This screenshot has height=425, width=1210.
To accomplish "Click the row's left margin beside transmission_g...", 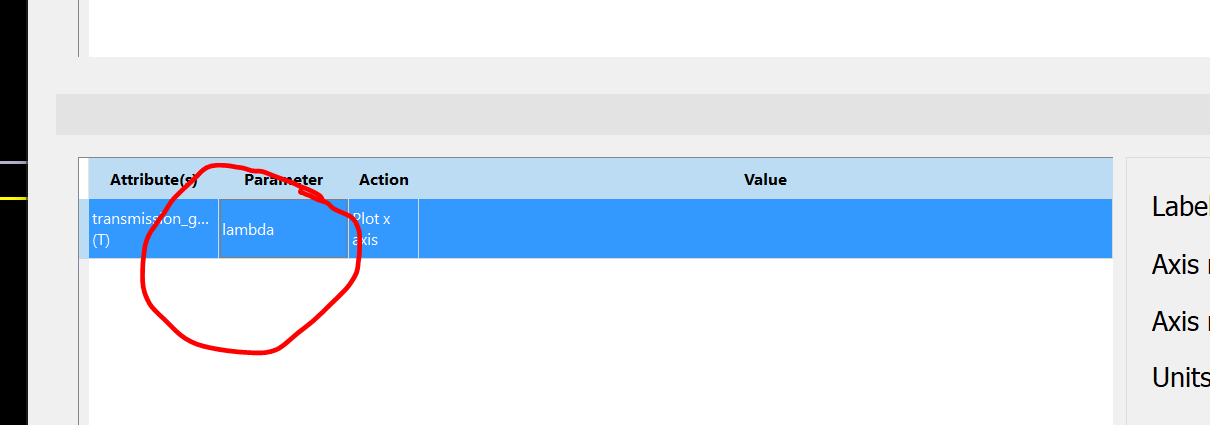I will (x=84, y=229).
